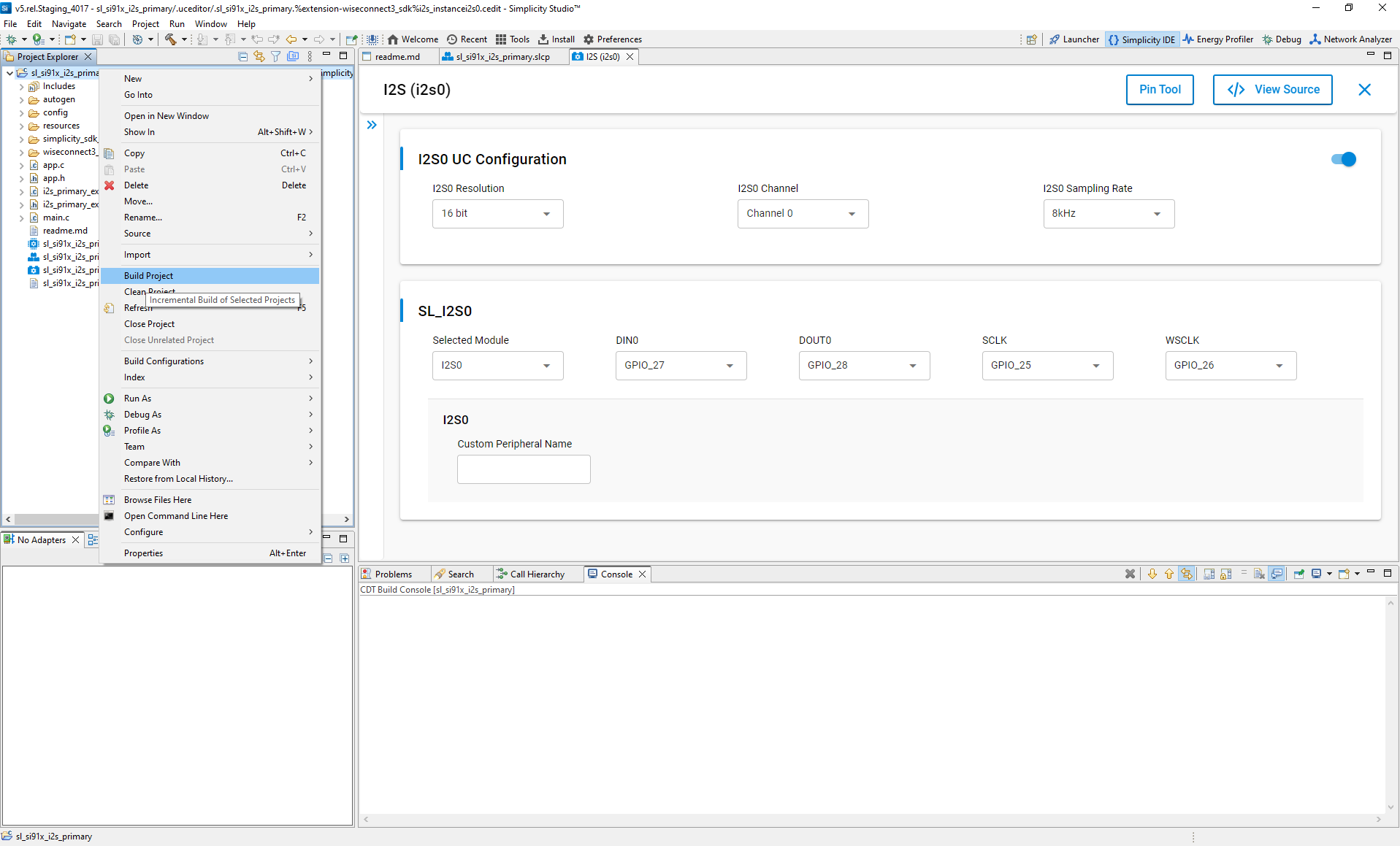Select Build Project from the context menu
Image resolution: width=1400 pixels, height=846 pixels.
149,276
